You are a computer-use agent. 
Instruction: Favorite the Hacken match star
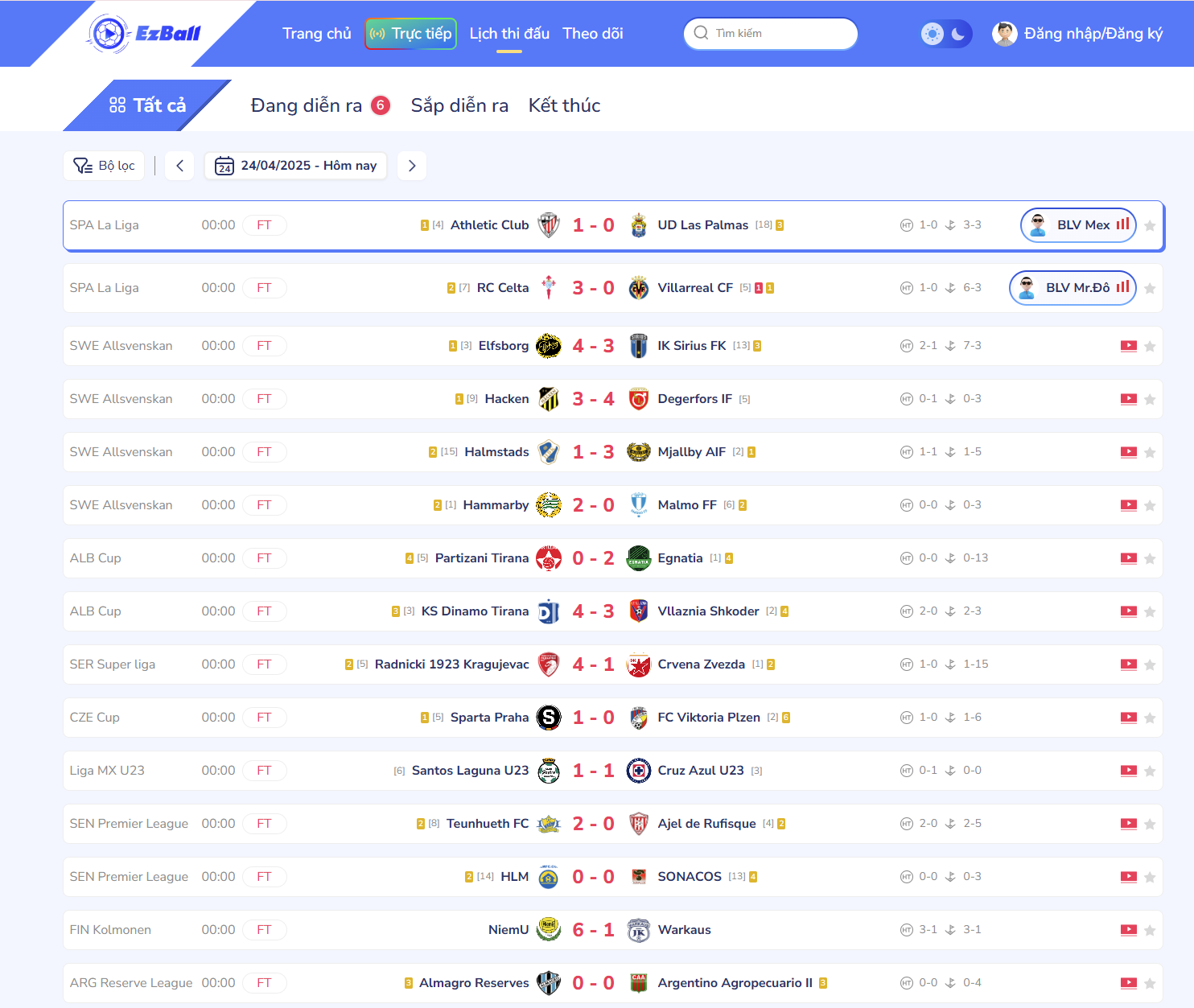(x=1150, y=400)
